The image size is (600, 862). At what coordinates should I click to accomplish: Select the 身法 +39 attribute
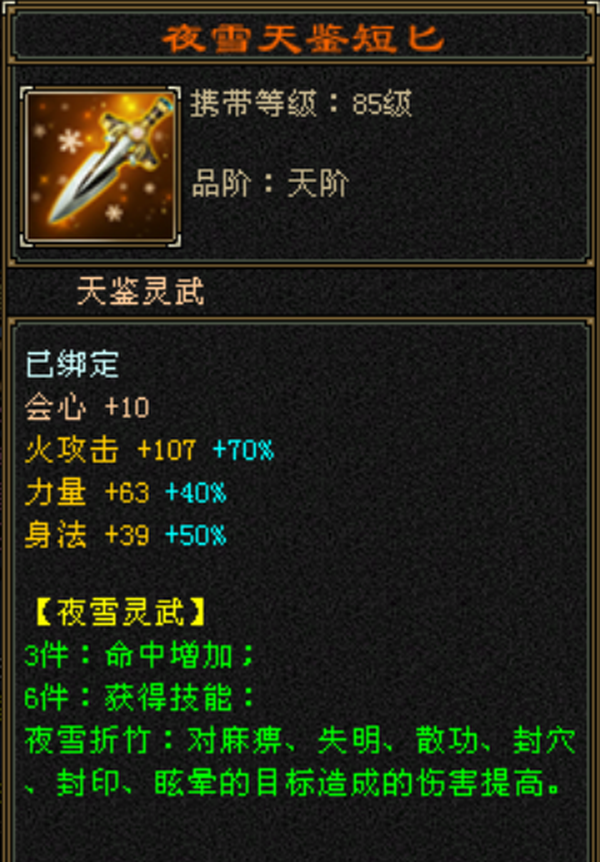[x=87, y=534]
